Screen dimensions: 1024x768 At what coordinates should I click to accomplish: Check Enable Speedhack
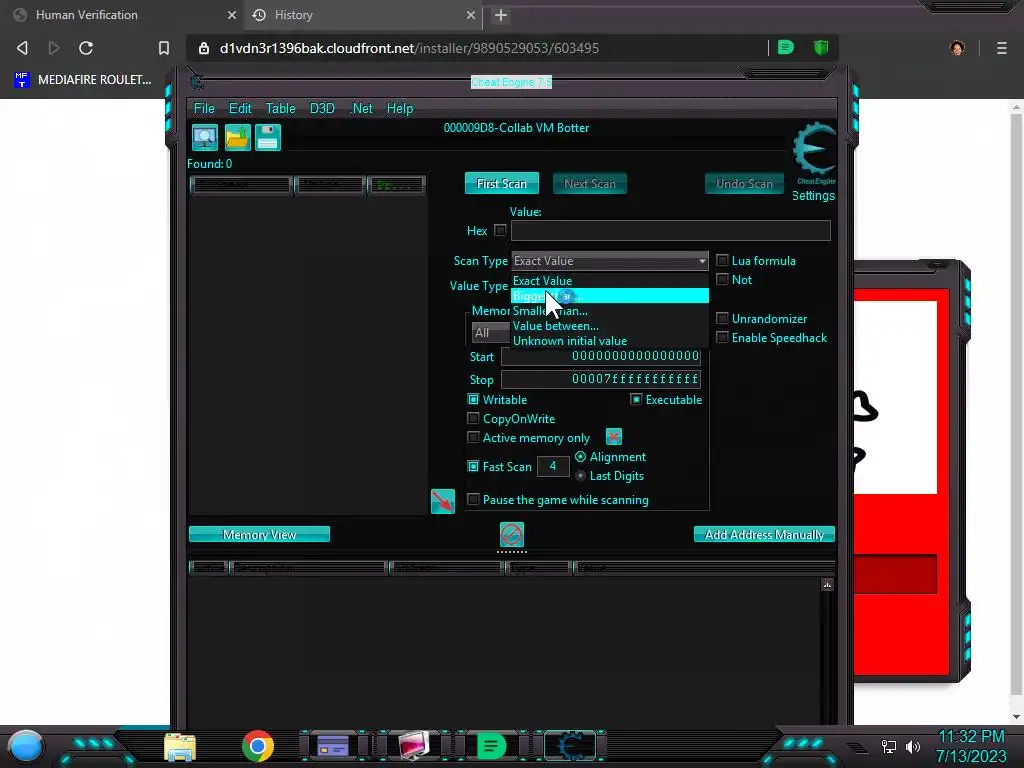point(722,338)
